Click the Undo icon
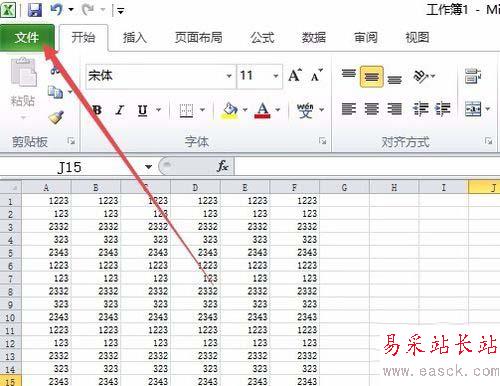Screen dimensions: 500x386 click(56, 9)
